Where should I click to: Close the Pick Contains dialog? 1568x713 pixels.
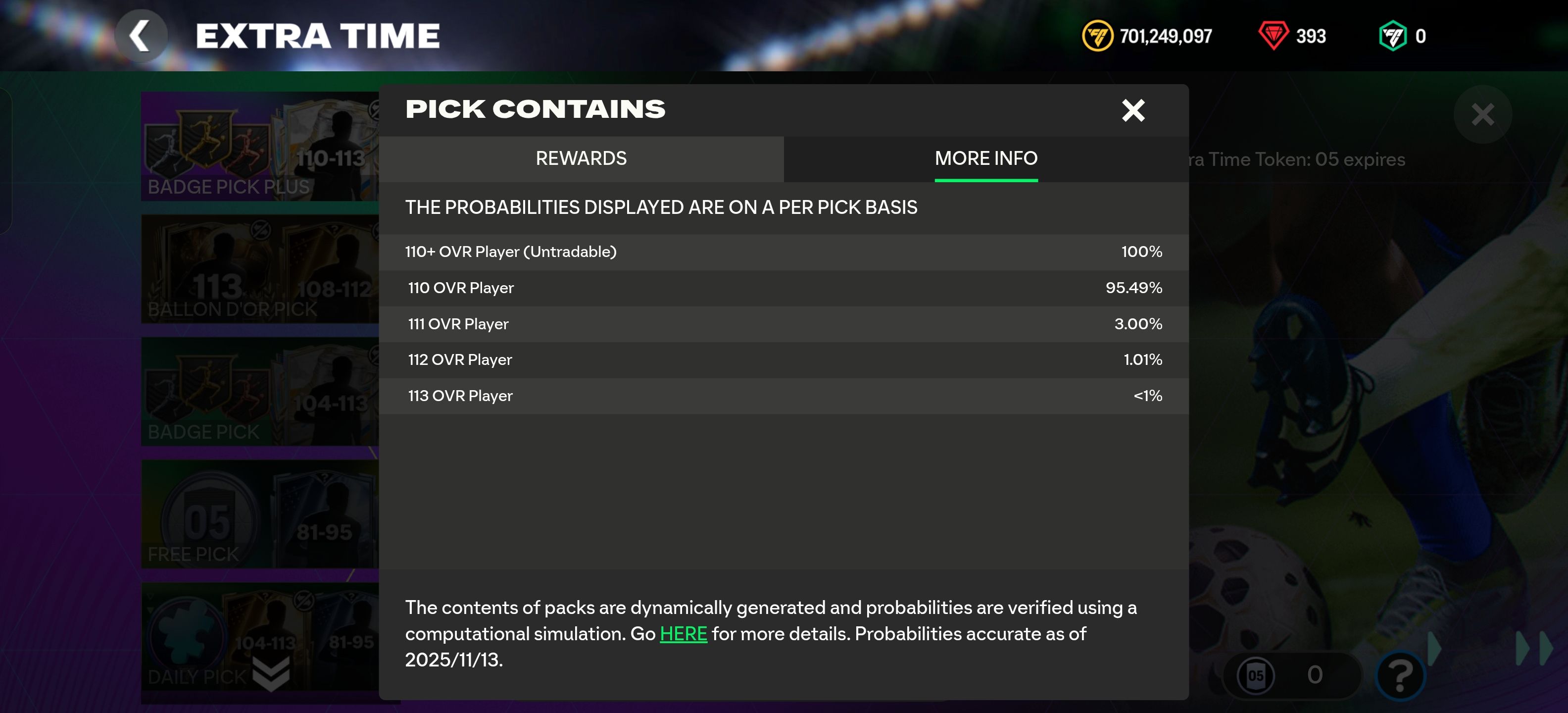(1133, 110)
